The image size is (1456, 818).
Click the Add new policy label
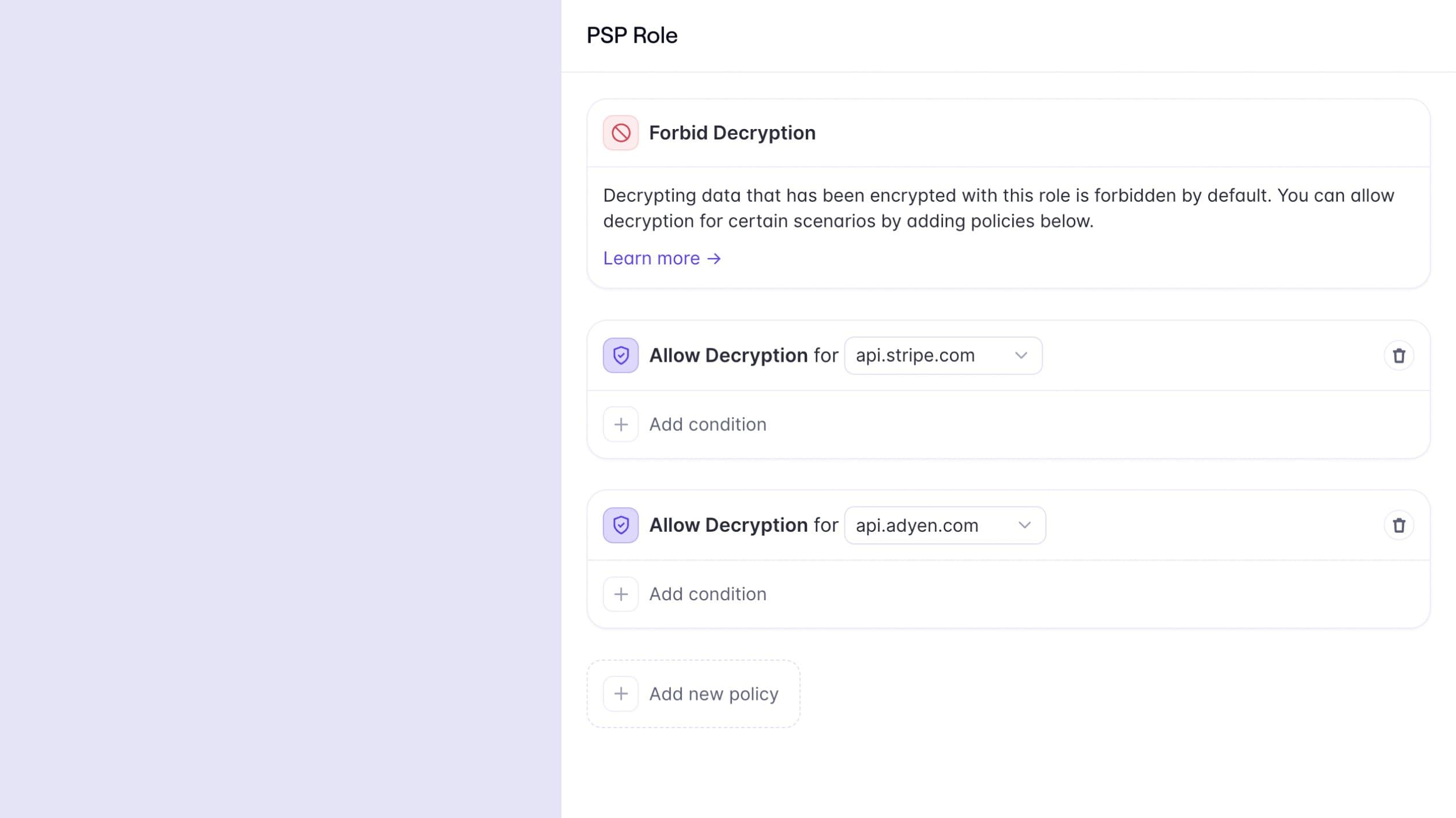point(714,694)
